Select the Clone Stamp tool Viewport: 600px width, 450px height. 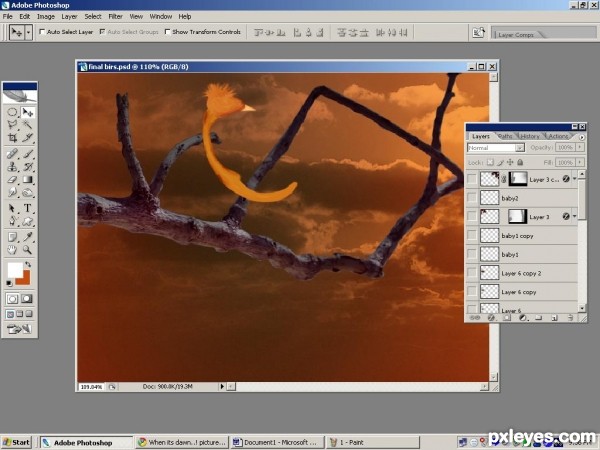coord(12,166)
